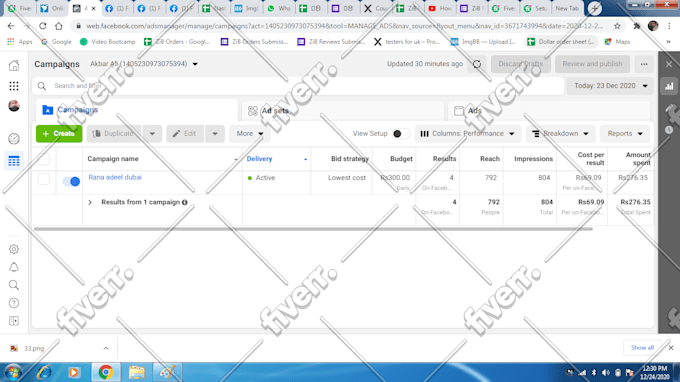Viewport: 680px width, 382px height.
Task: Click the Edit button
Action: coord(186,134)
